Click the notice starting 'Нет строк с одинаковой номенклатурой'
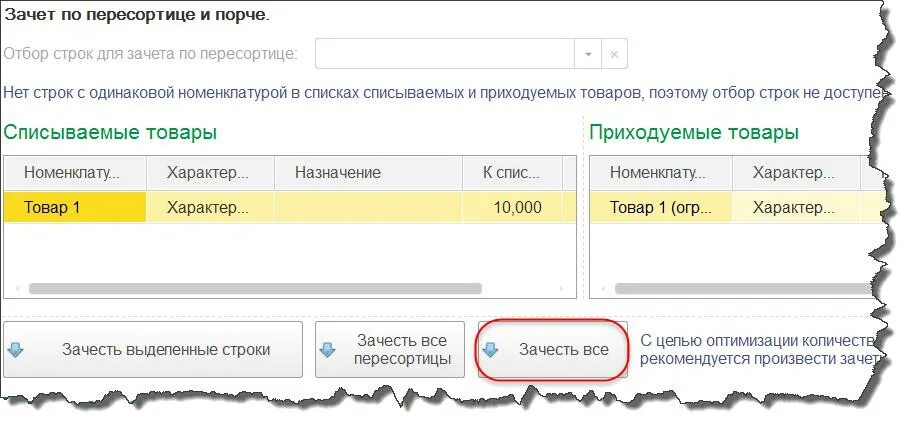Screen dimensions: 914x430 pos(443,93)
